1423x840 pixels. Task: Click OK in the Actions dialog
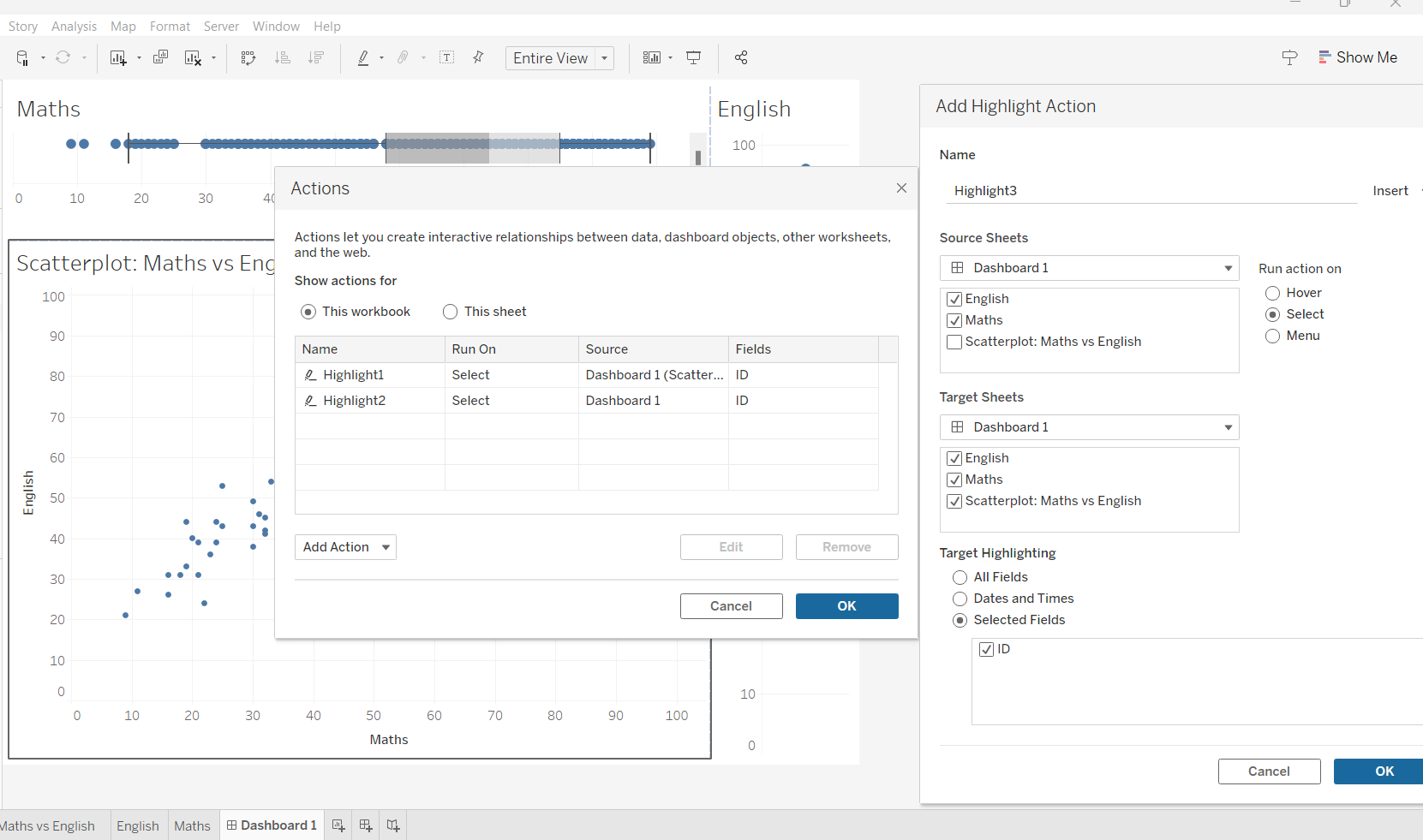click(846, 606)
